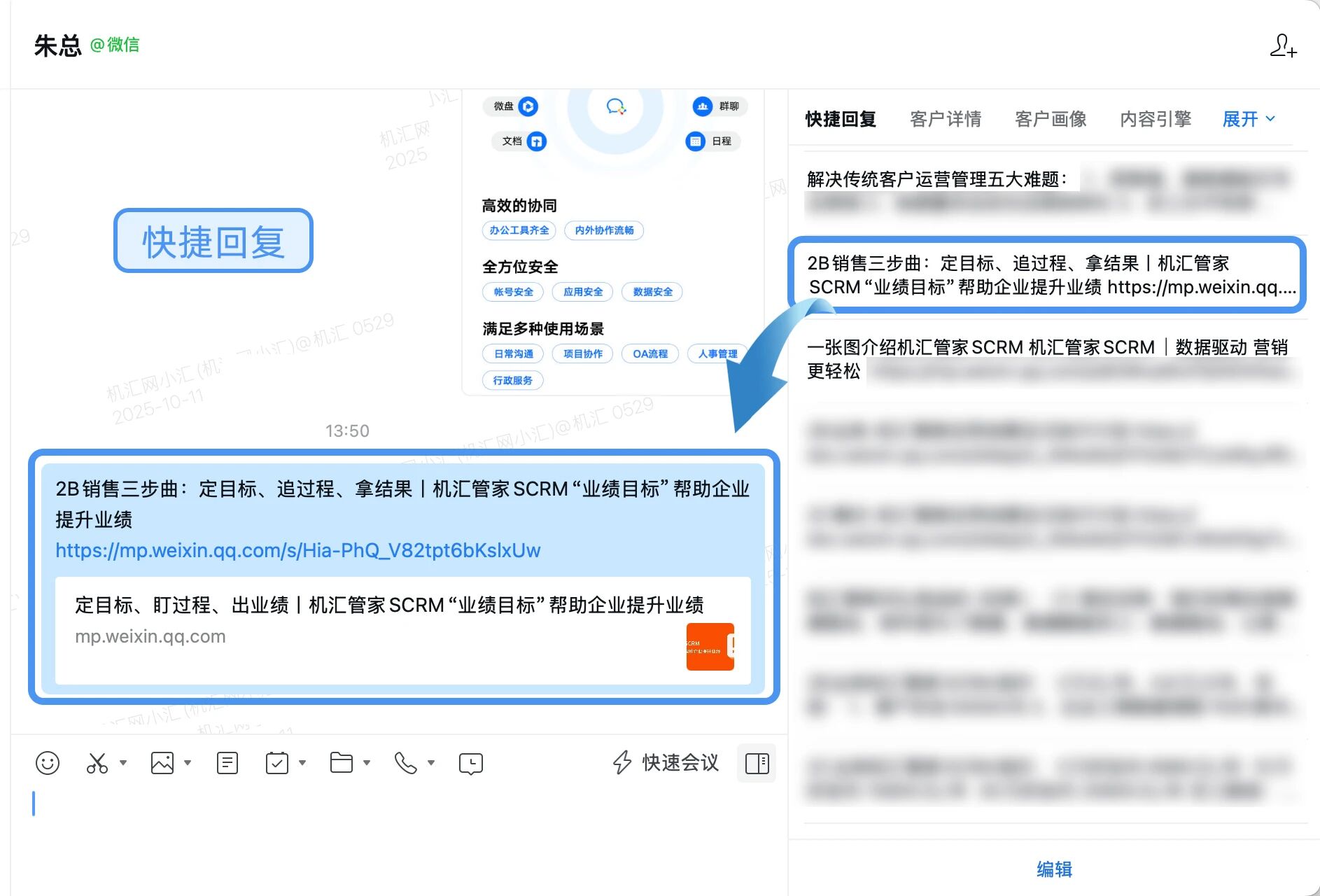This screenshot has height=896, width=1320.
Task: Open dropdown arrow next to image icon
Action: [188, 762]
